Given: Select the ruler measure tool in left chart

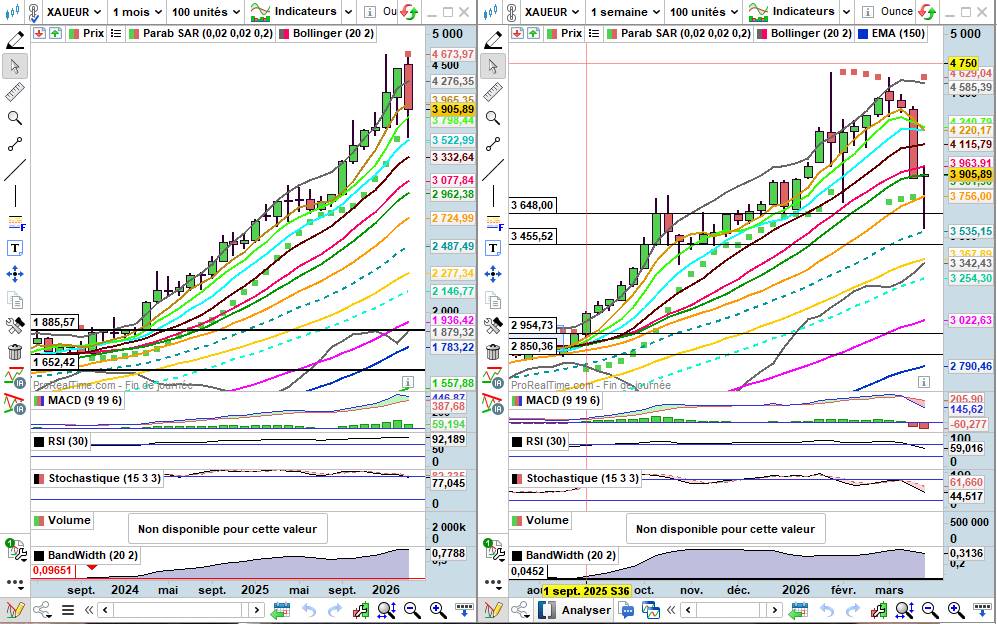Looking at the screenshot, I should tap(15, 92).
